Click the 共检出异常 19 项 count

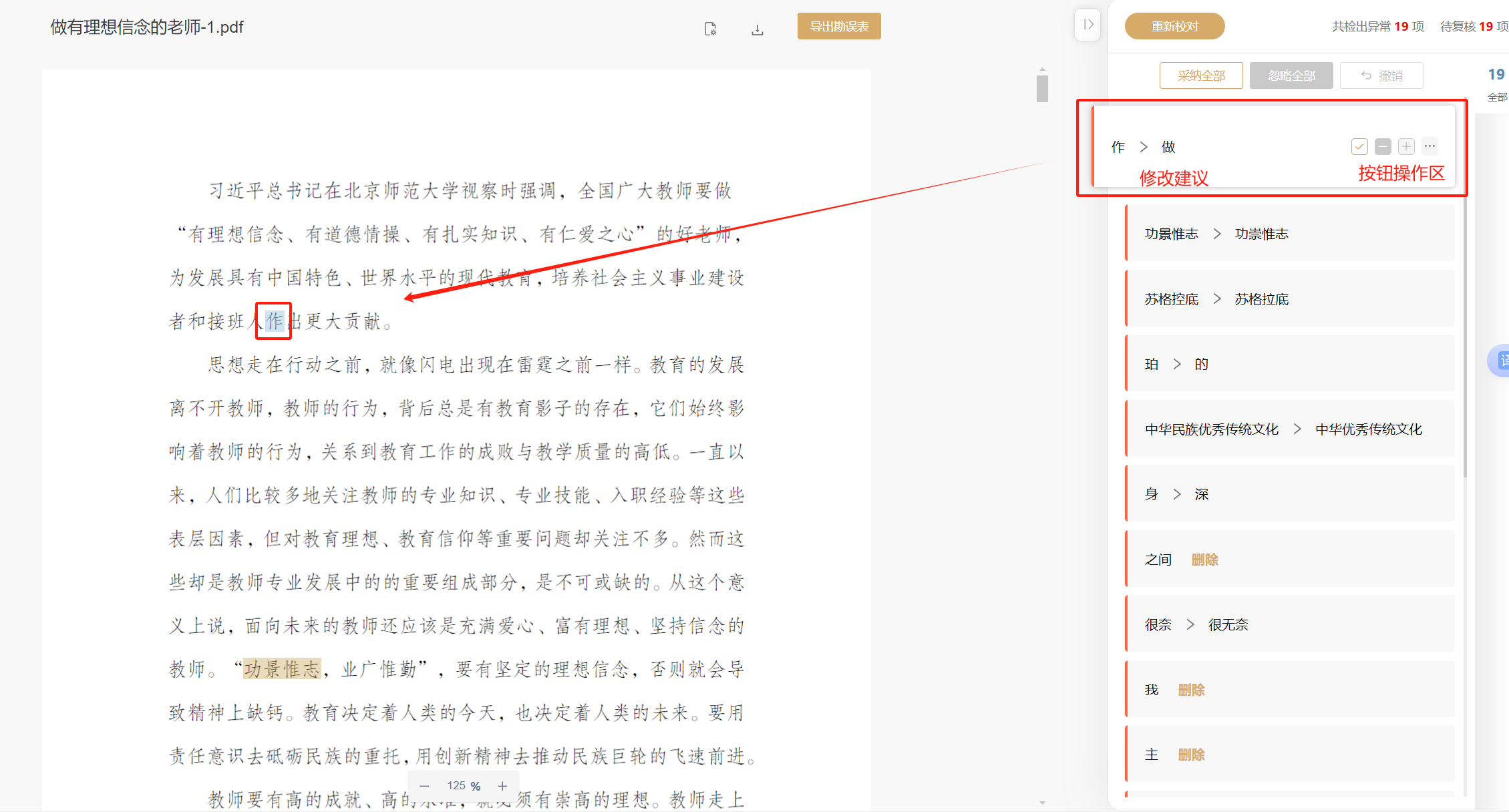pos(1377,27)
